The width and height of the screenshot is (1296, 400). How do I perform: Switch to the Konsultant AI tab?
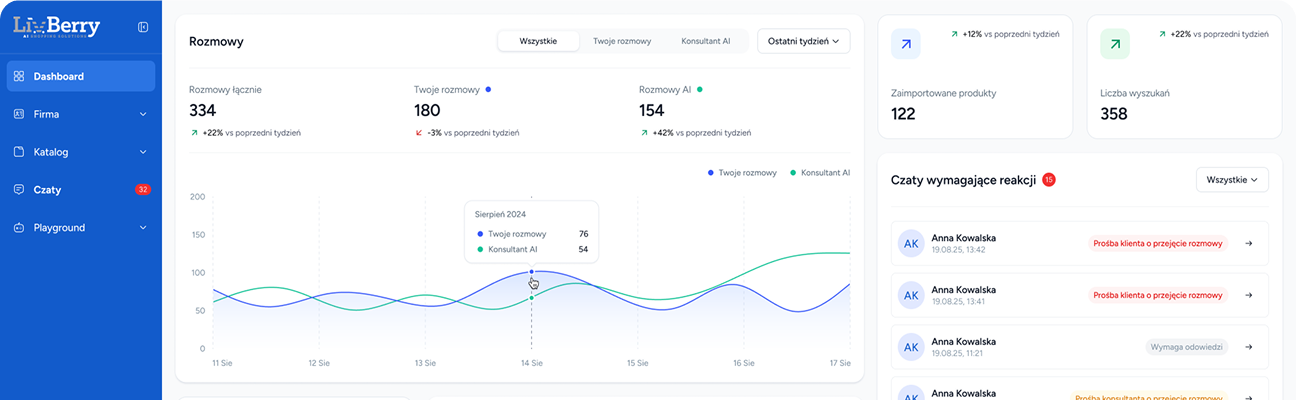(x=706, y=41)
